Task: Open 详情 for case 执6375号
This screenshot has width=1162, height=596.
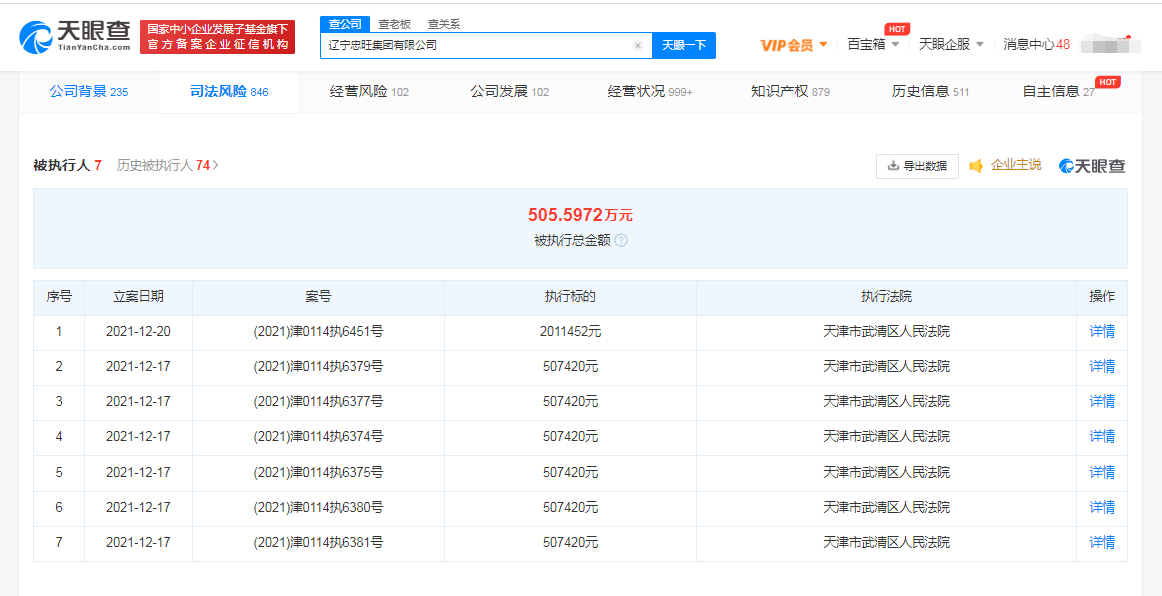Action: 1102,471
